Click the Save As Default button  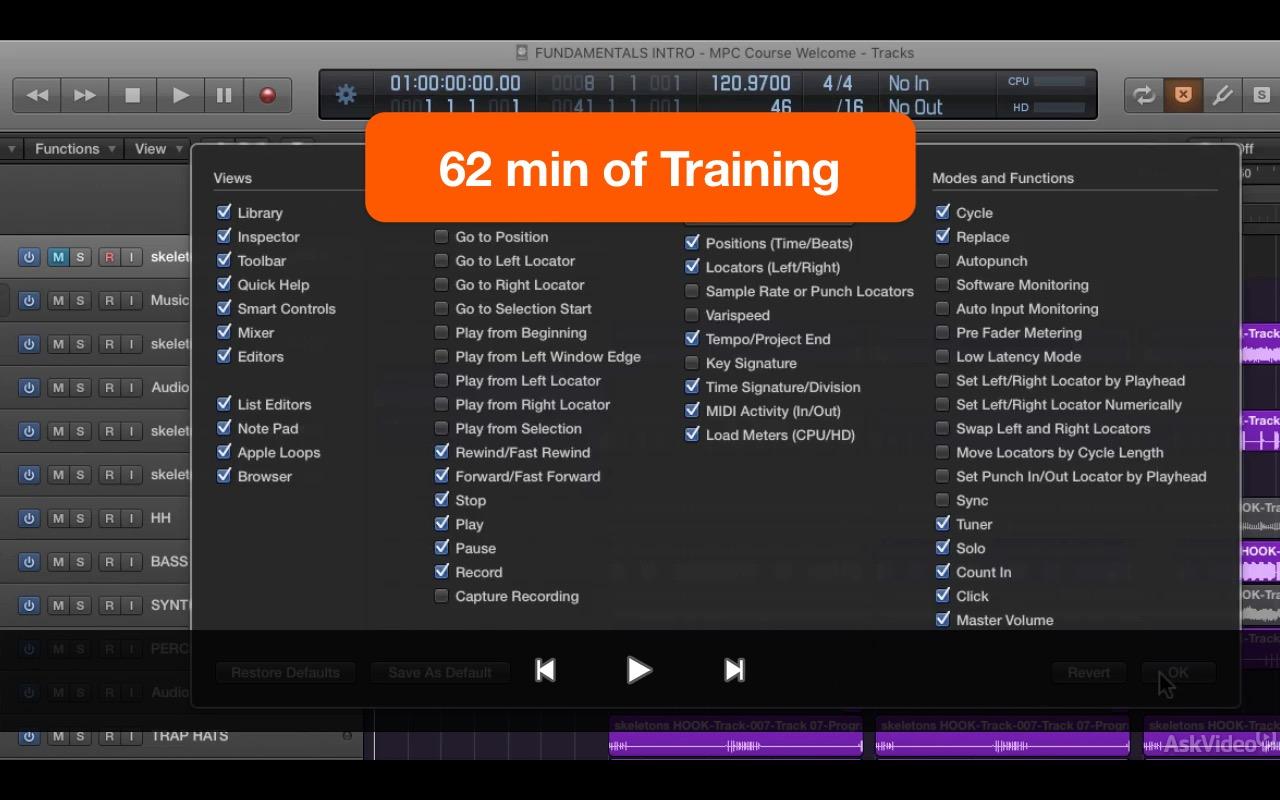[440, 672]
